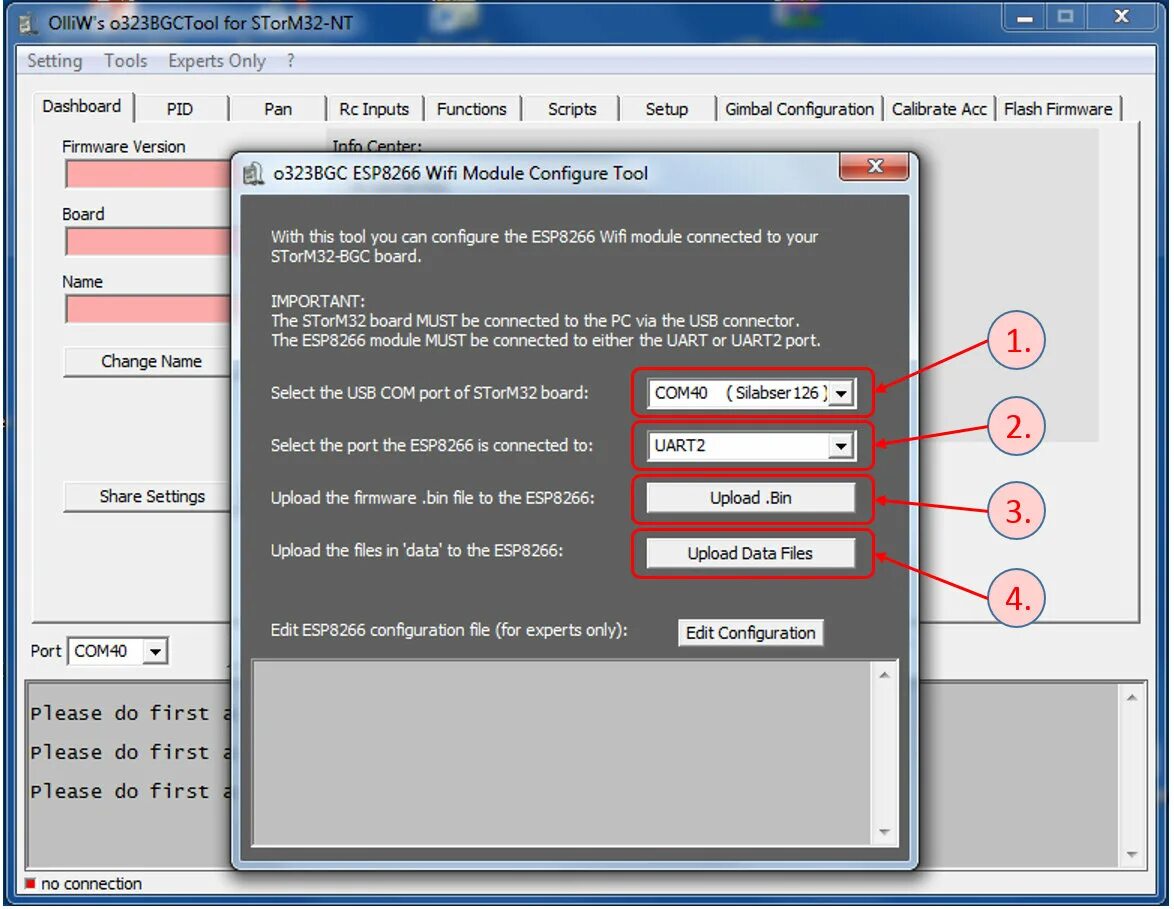The image size is (1174, 909).
Task: Click the COM40 Silabser USB port combo box
Action: (751, 393)
